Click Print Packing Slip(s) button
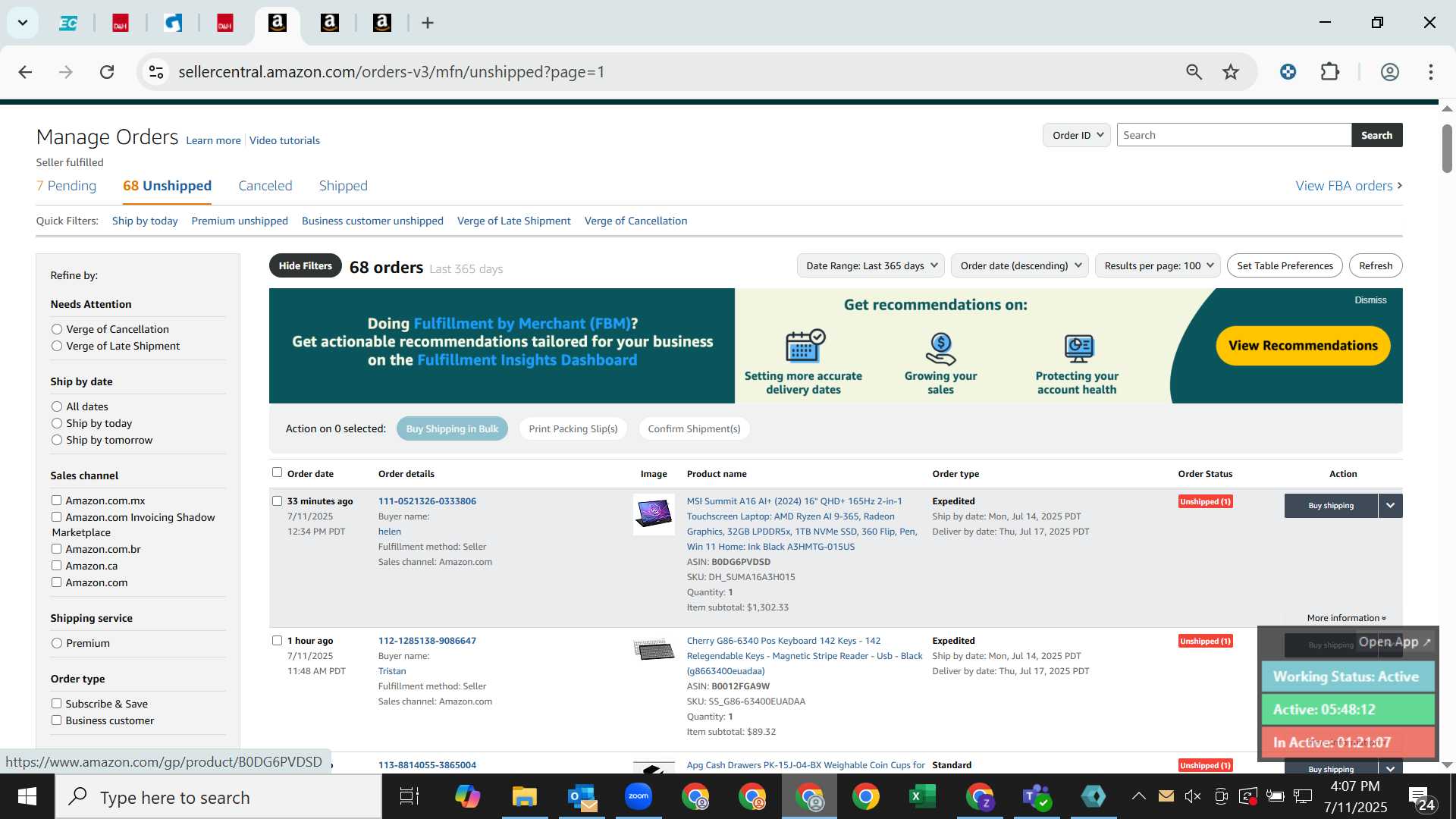The width and height of the screenshot is (1456, 819). (x=573, y=428)
